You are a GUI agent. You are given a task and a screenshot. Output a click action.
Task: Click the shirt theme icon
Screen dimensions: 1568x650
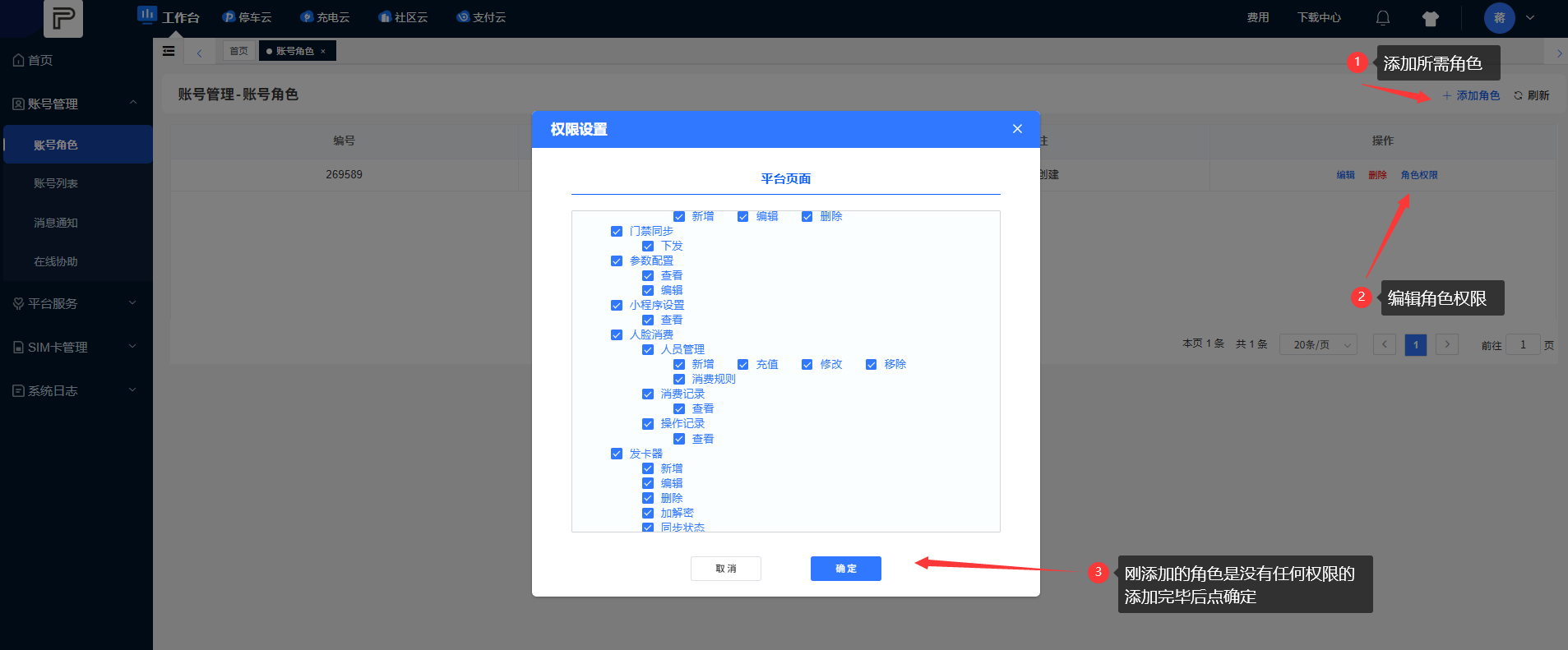point(1431,18)
